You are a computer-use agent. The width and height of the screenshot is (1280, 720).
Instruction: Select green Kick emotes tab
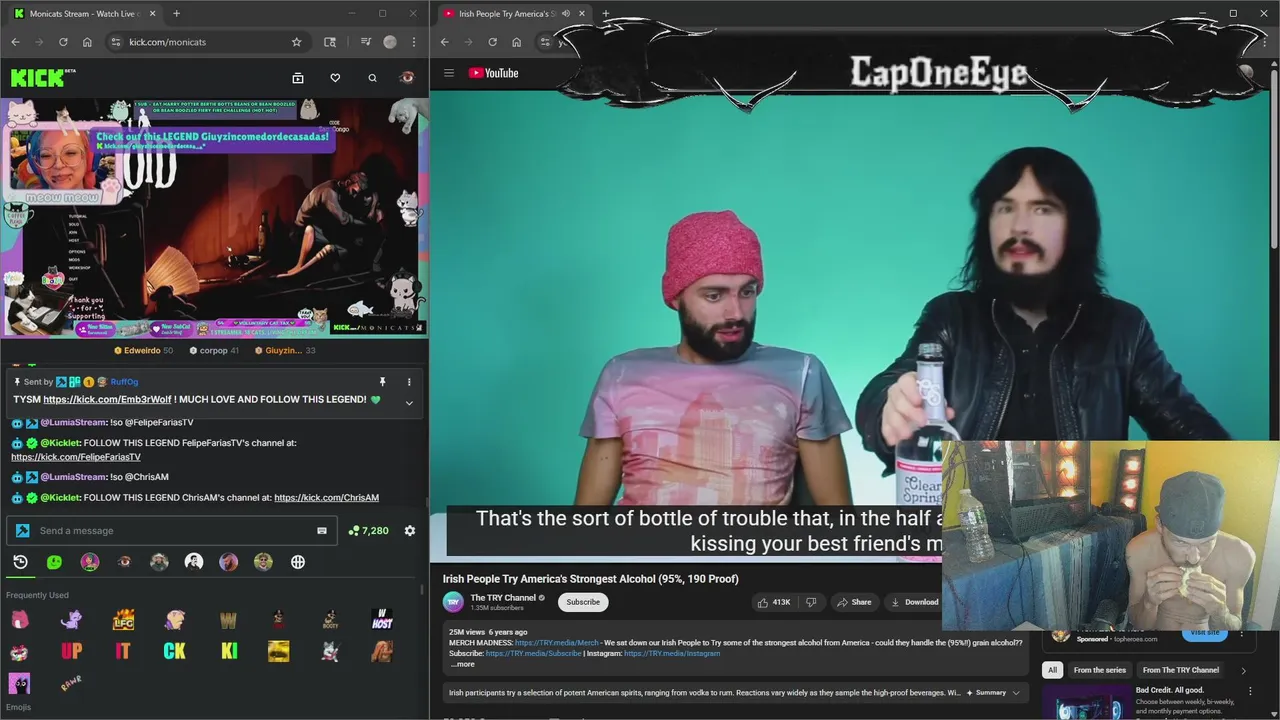tap(55, 562)
